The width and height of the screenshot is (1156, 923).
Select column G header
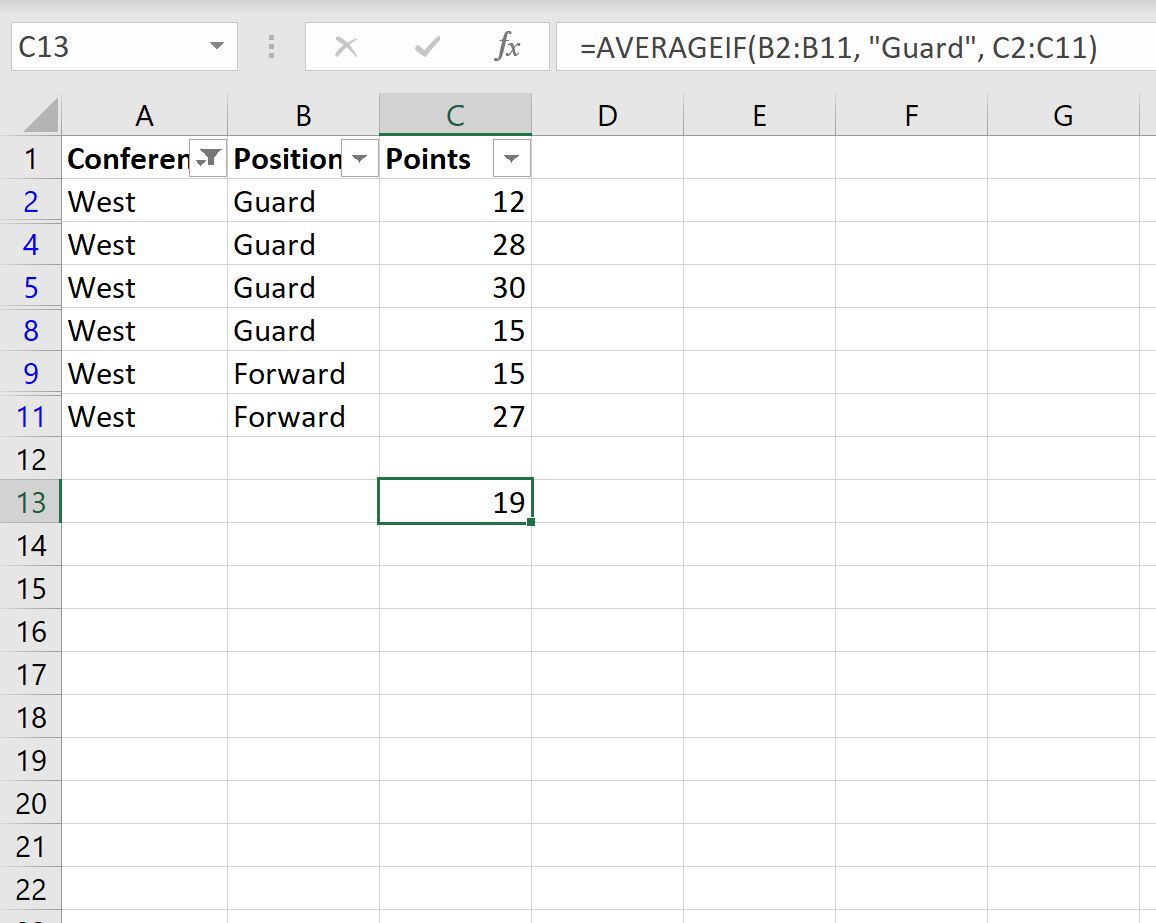[x=1063, y=115]
